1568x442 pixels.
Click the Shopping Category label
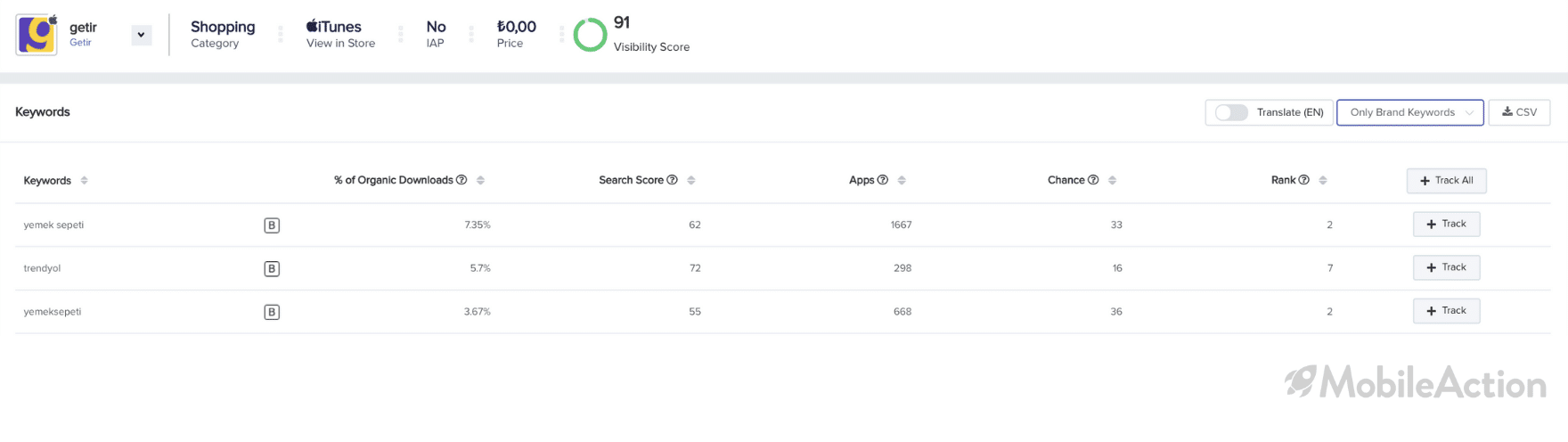pos(223,35)
